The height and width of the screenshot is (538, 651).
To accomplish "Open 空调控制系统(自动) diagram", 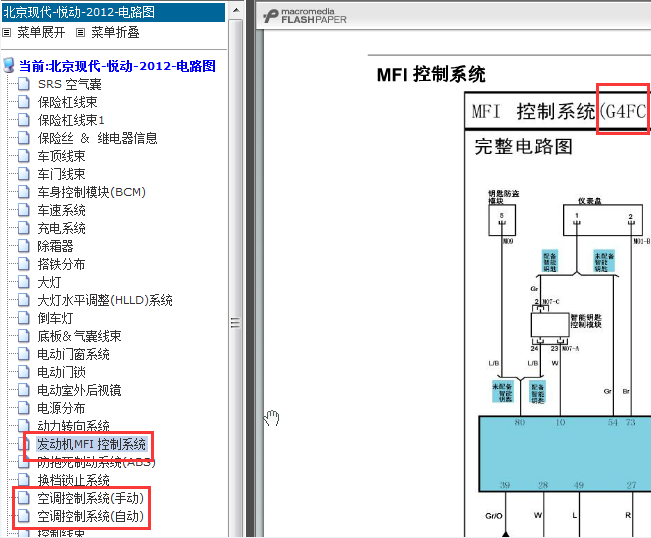I will pos(91,516).
